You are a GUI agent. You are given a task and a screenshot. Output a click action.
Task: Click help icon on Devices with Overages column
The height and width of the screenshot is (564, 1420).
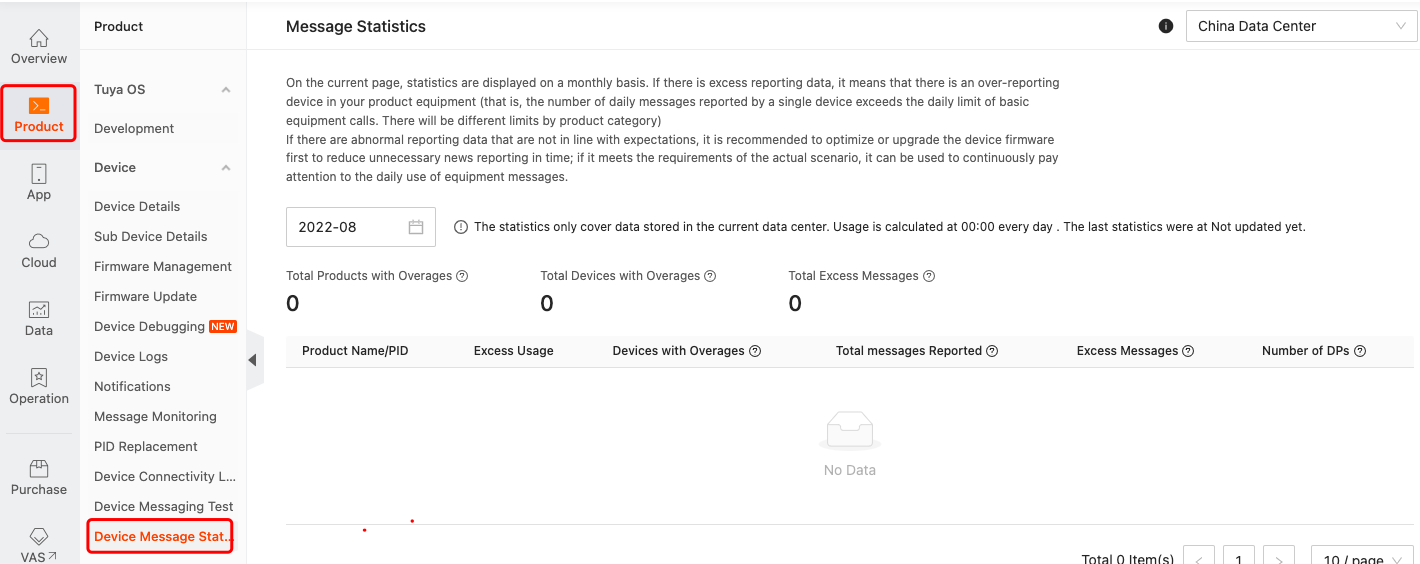(755, 351)
